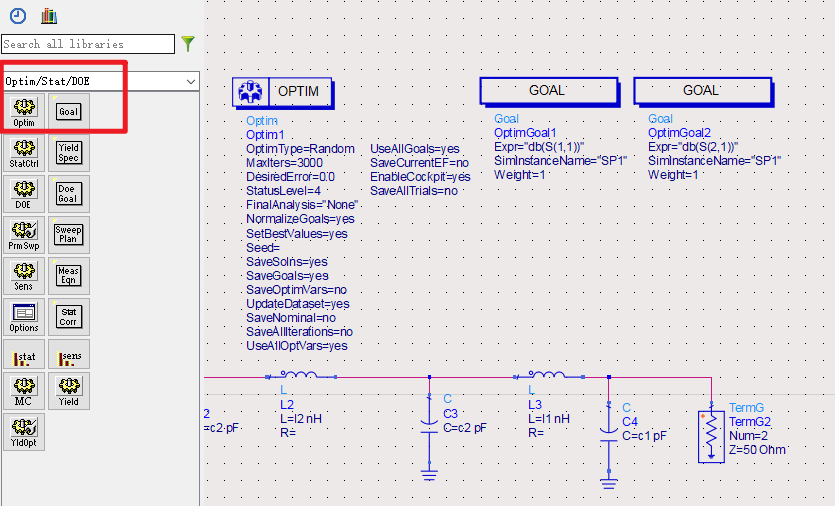Open the library books icon
835x506 pixels.
[49, 16]
